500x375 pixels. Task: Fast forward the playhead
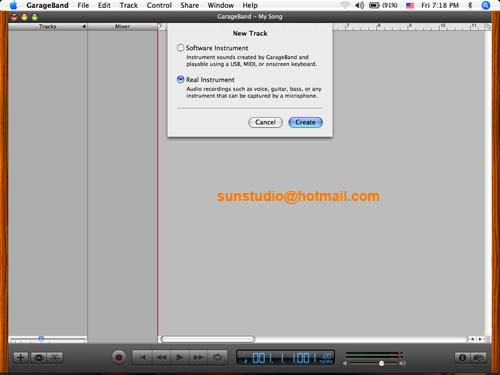(x=198, y=358)
